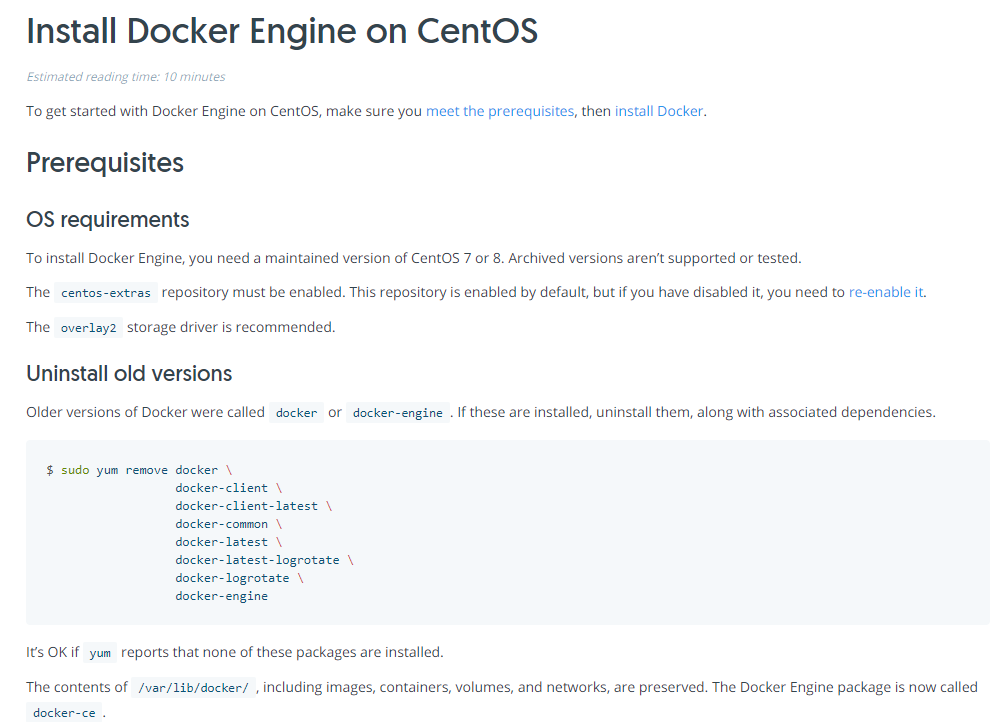Follow the 'install Docker' link
This screenshot has height=722, width=996.
pos(659,111)
